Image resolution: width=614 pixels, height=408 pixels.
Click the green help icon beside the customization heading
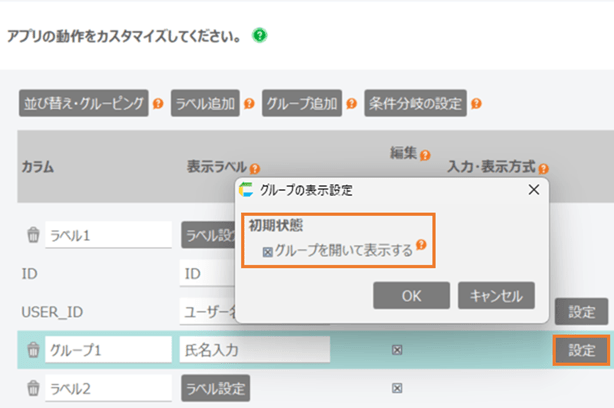(260, 36)
